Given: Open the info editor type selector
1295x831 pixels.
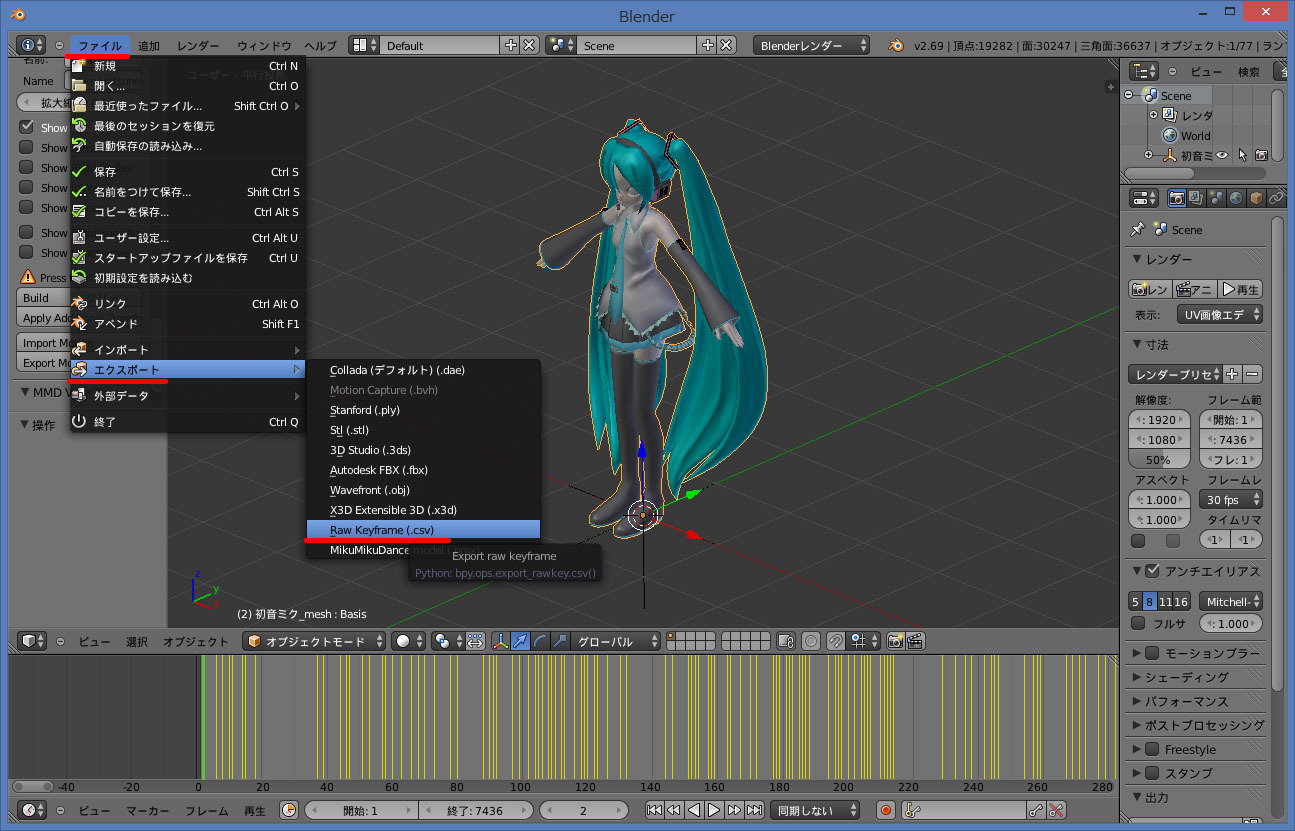Looking at the screenshot, I should [x=31, y=45].
